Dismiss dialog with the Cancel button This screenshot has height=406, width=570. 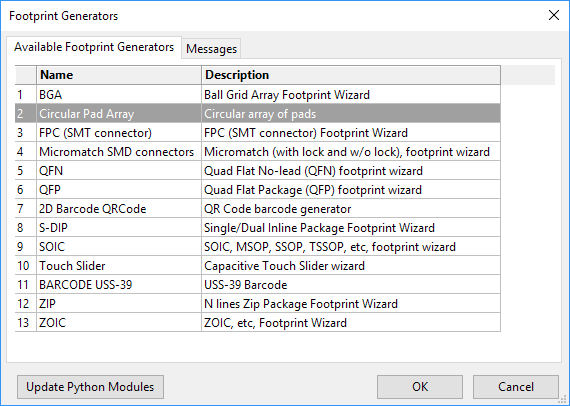(x=516, y=387)
